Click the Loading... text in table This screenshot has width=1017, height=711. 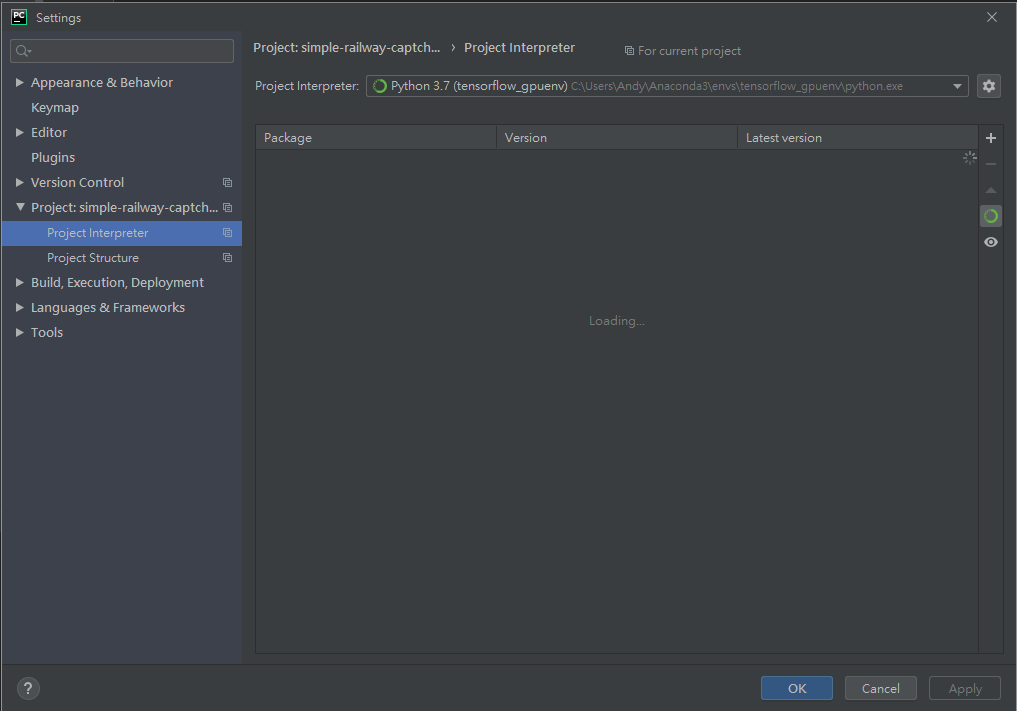pyautogui.click(x=616, y=320)
